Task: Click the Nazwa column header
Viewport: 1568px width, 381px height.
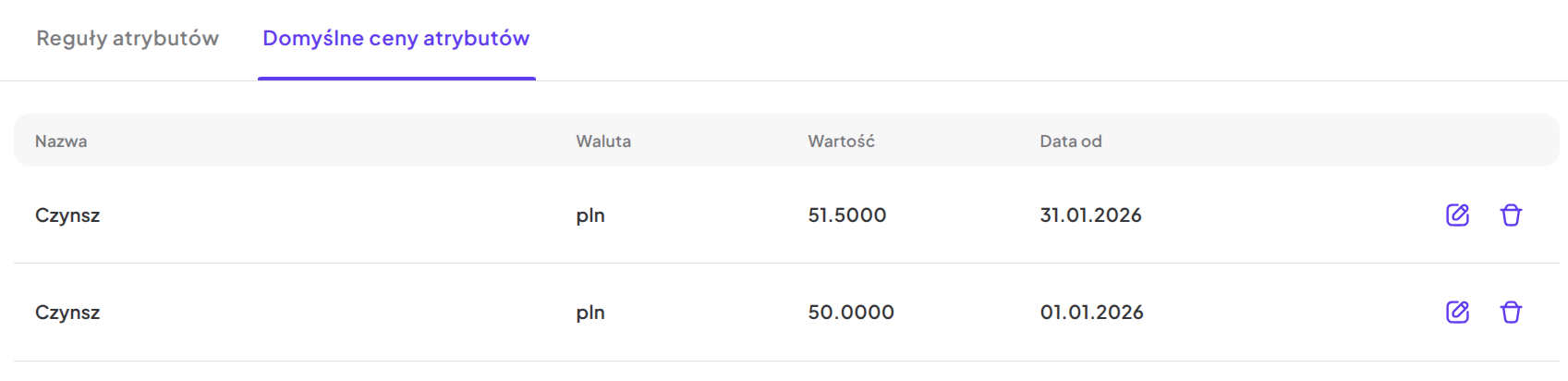Action: click(61, 141)
